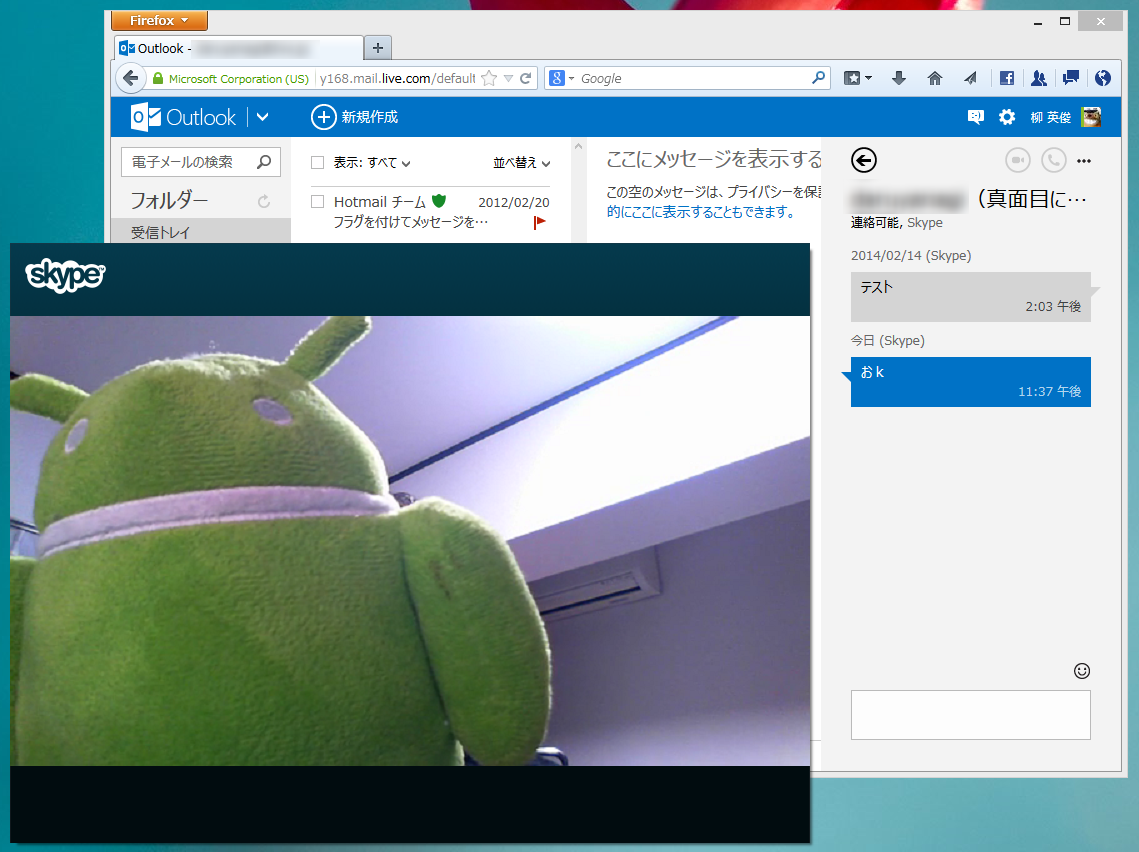Click the Skype message input field
1139x852 pixels.
coord(970,714)
